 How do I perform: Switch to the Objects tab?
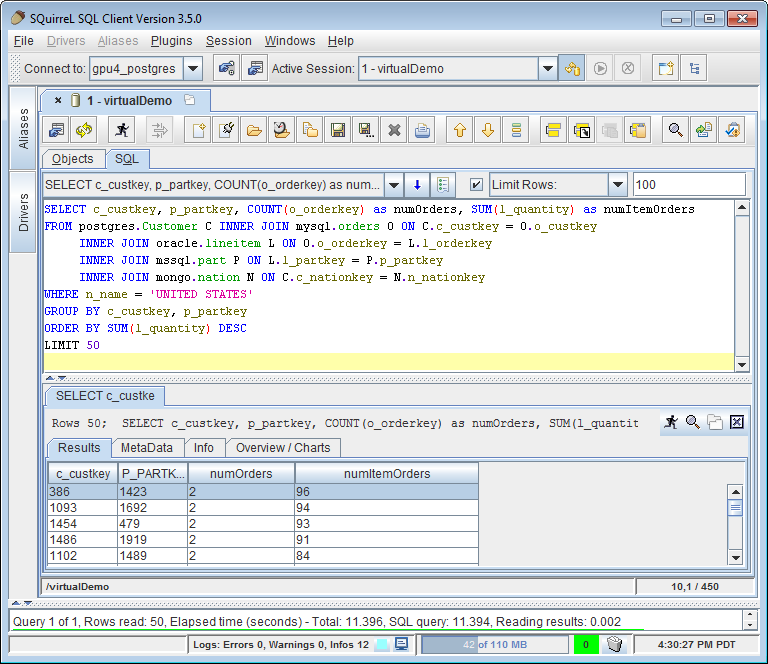coord(72,159)
